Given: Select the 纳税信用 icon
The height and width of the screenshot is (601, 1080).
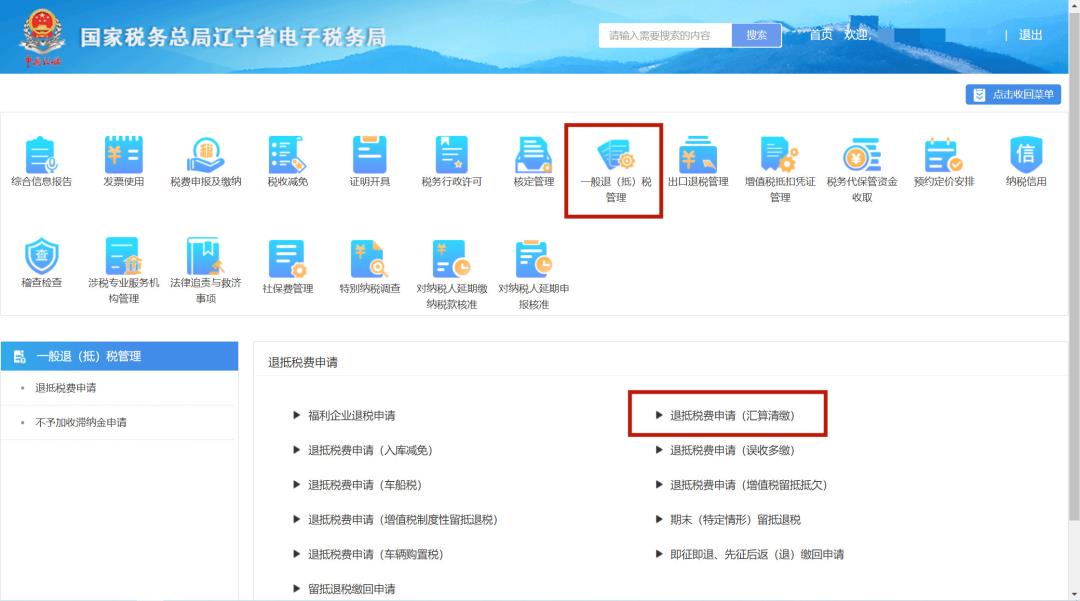Looking at the screenshot, I should point(1025,157).
